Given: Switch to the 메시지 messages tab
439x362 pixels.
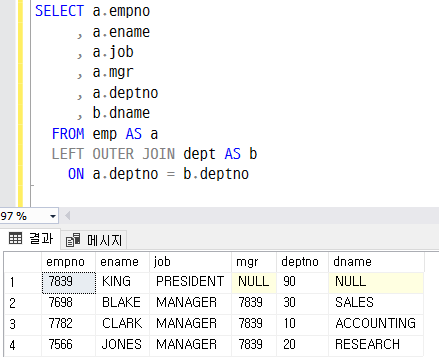Looking at the screenshot, I should click(x=94, y=240).
